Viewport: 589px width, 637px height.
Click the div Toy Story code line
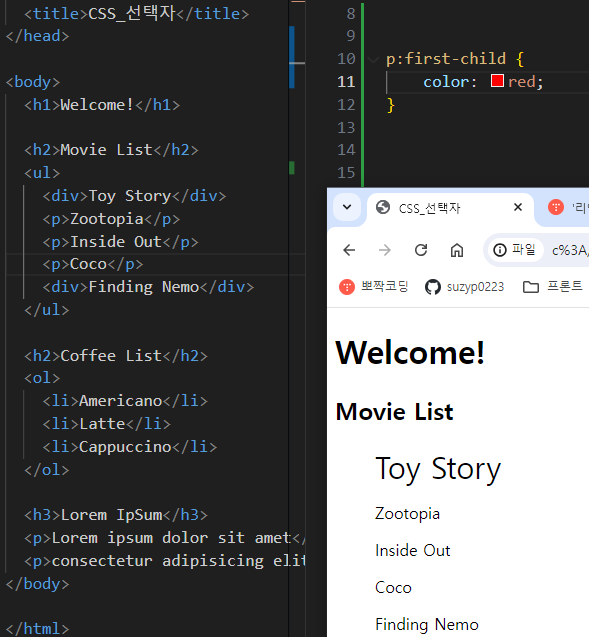pos(134,196)
